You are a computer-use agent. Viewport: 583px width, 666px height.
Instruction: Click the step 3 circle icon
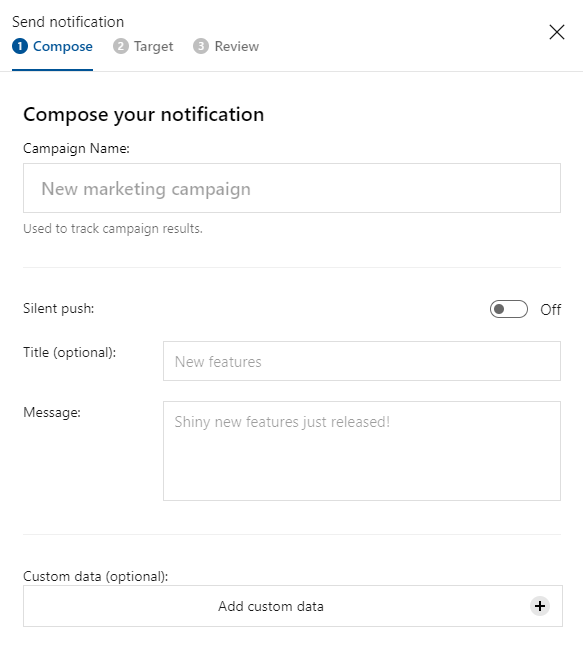coord(201,46)
